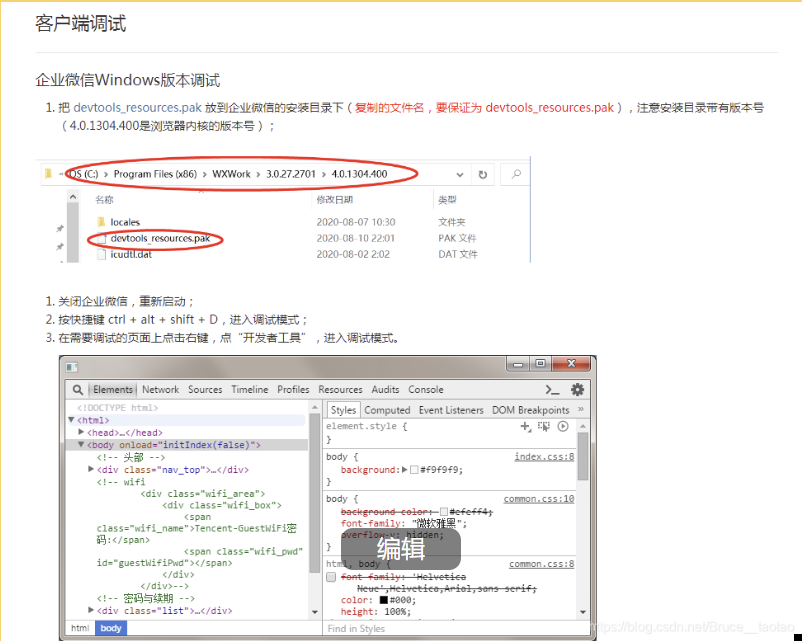Image resolution: width=802 pixels, height=641 pixels.
Task: Expand the head node
Action: point(81,432)
